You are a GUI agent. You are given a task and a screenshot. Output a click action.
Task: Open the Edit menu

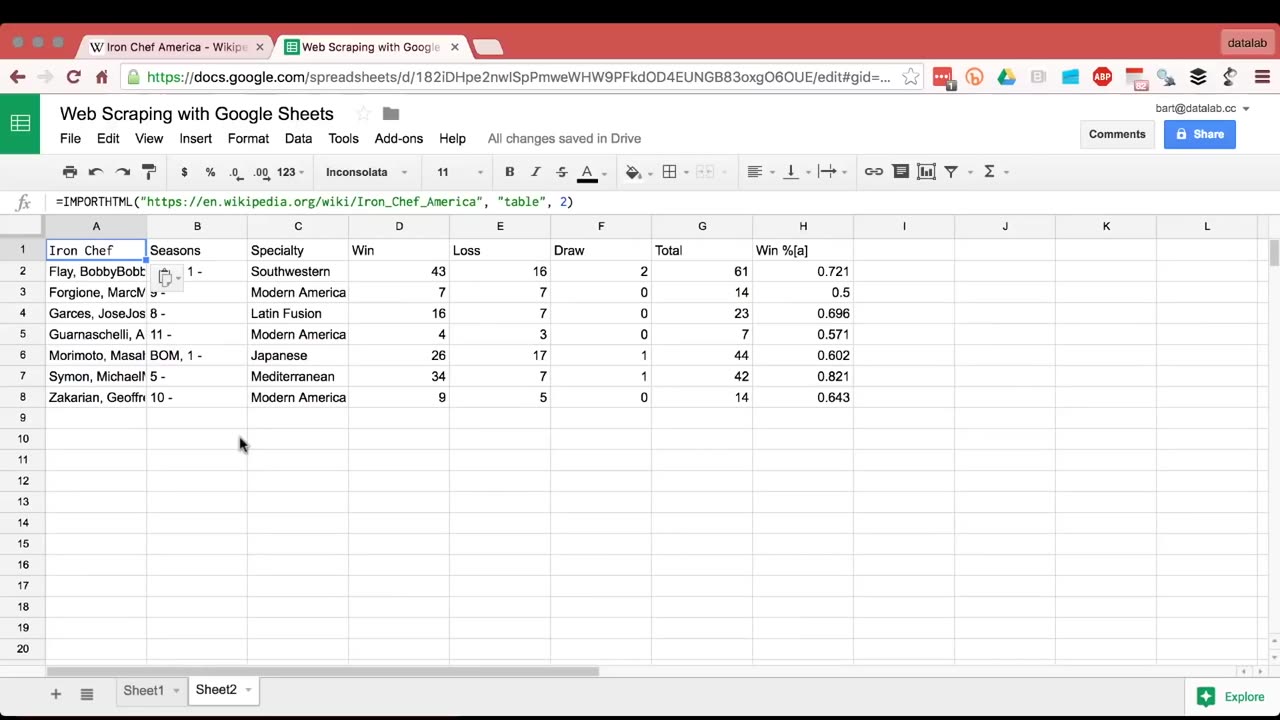pos(108,138)
